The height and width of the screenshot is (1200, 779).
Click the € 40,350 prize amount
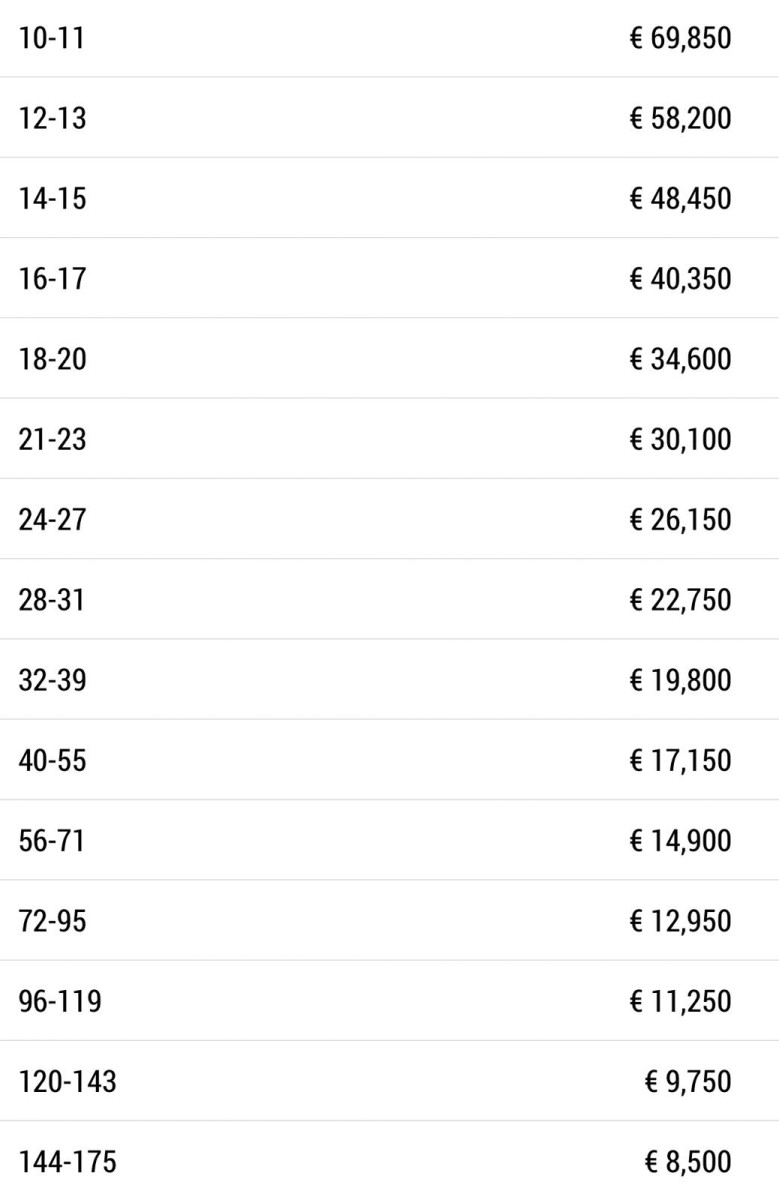680,279
